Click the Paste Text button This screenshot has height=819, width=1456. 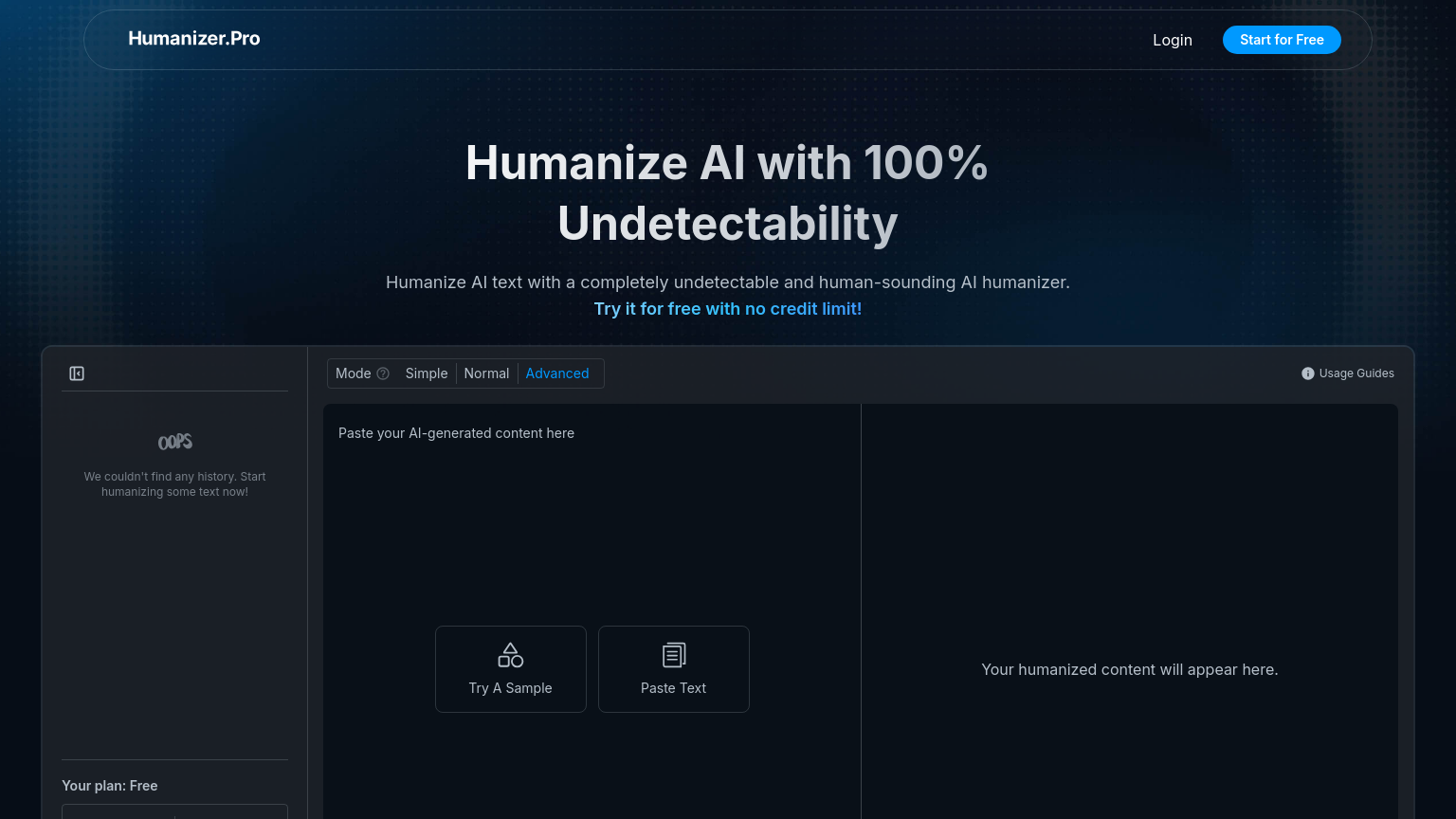tap(673, 669)
